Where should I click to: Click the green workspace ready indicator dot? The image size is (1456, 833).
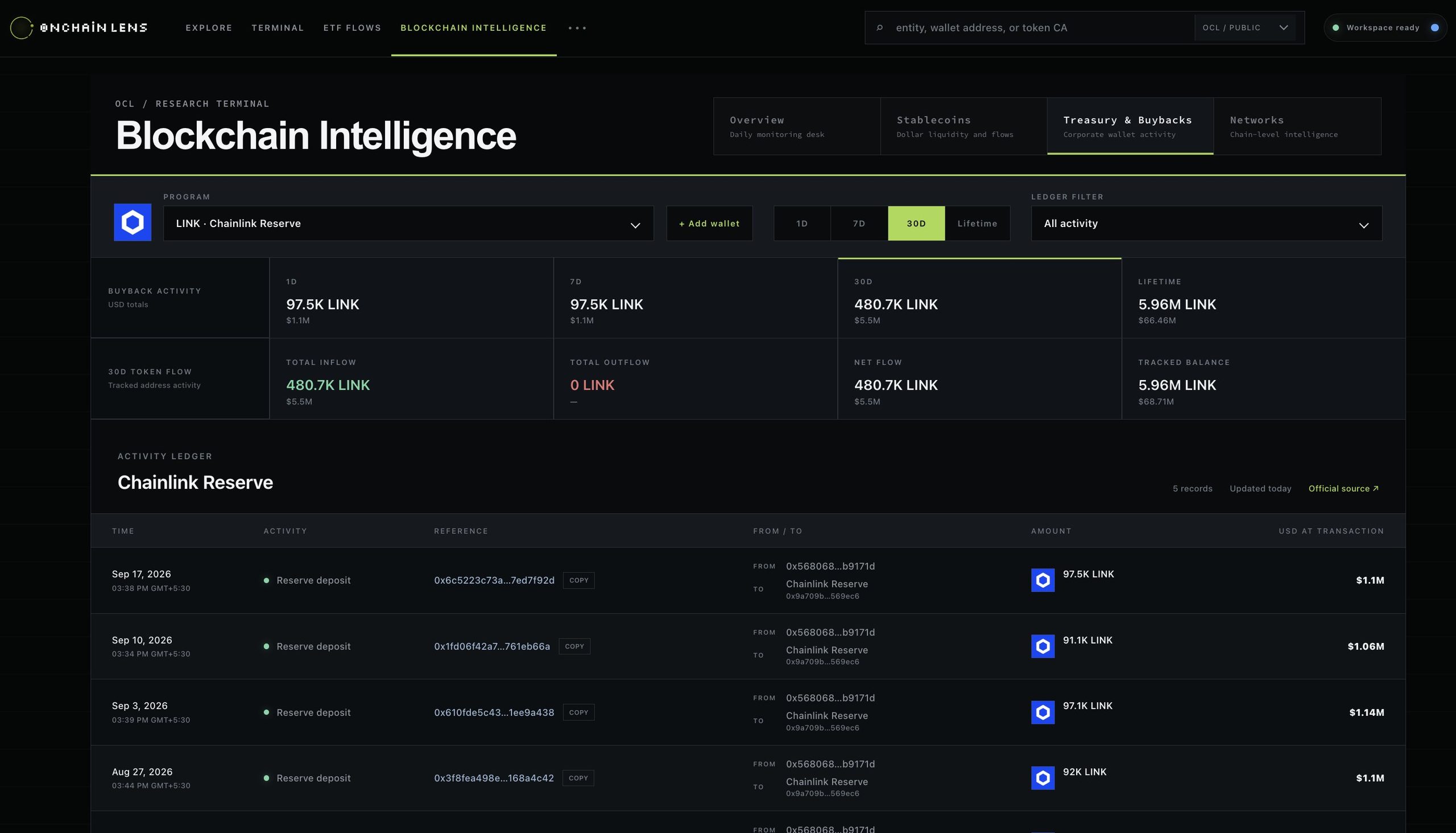[x=1335, y=27]
